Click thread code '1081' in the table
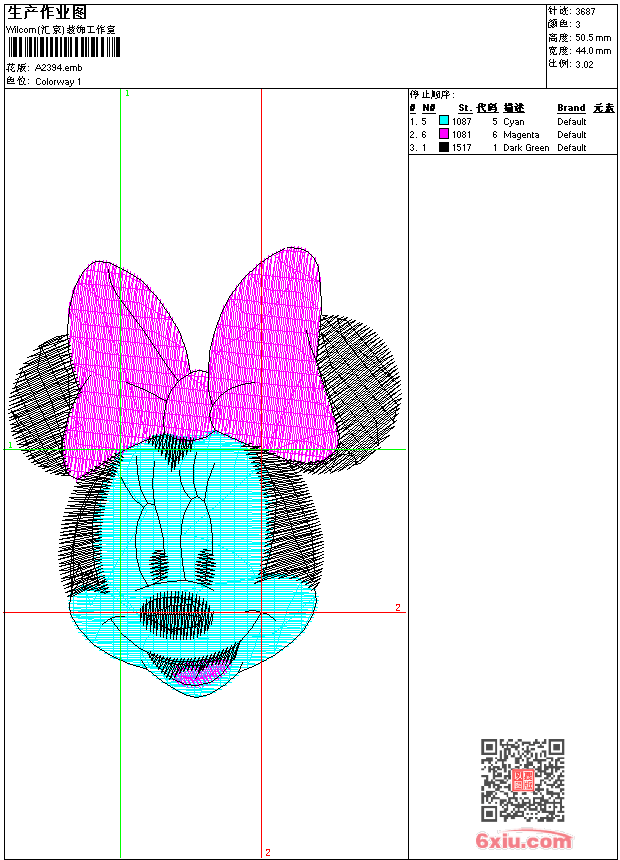620x860 pixels. pyautogui.click(x=461, y=135)
